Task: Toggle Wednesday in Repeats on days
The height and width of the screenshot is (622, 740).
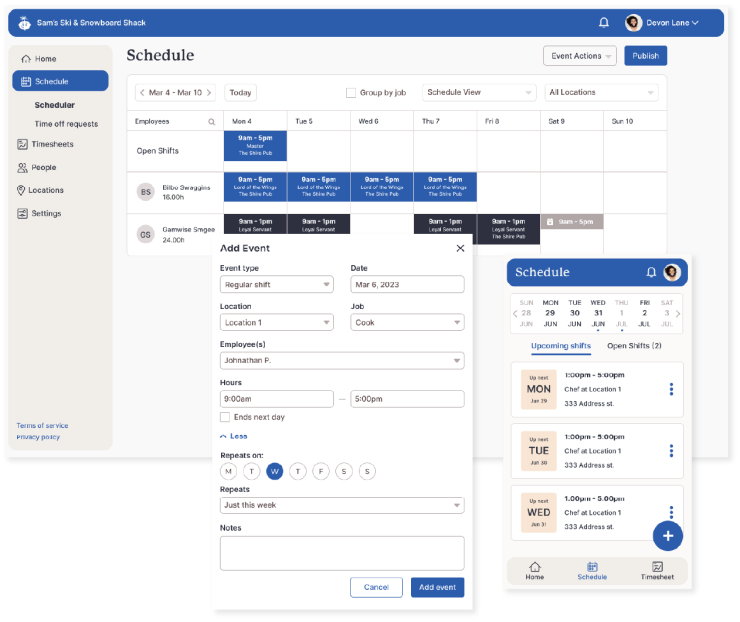Action: tap(275, 471)
